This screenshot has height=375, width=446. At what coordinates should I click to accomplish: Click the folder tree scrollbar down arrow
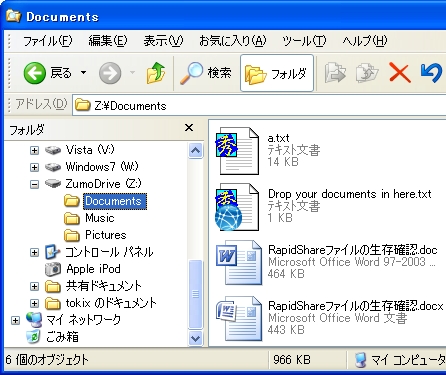click(195, 339)
